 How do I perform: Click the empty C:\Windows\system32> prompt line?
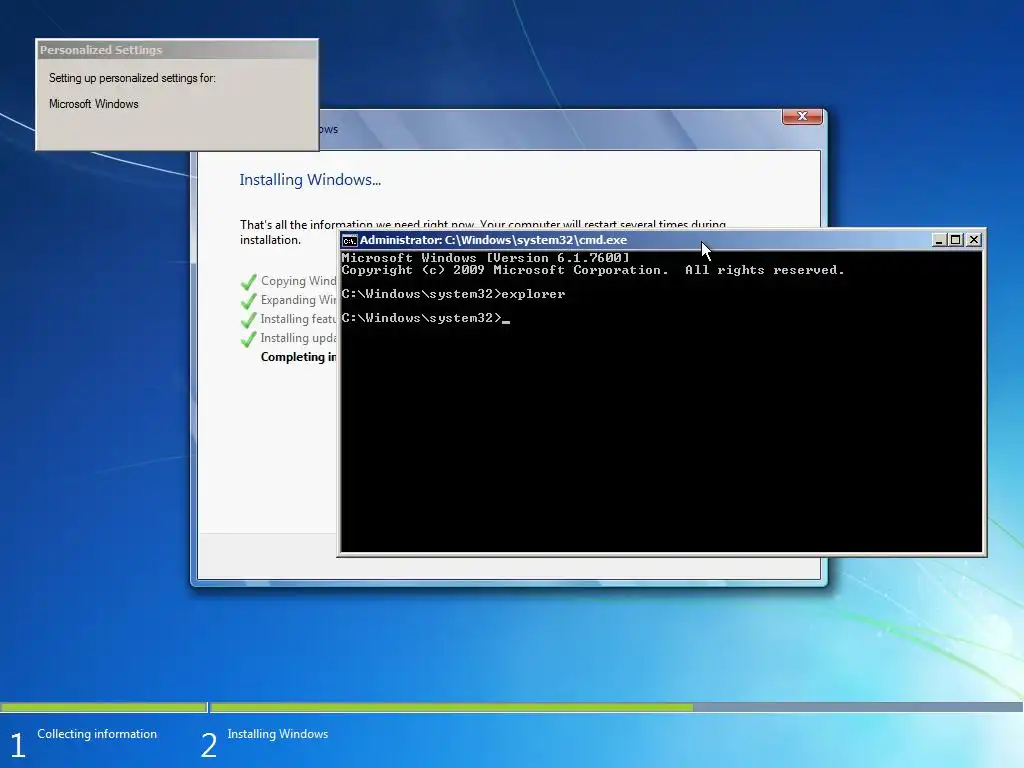click(425, 318)
